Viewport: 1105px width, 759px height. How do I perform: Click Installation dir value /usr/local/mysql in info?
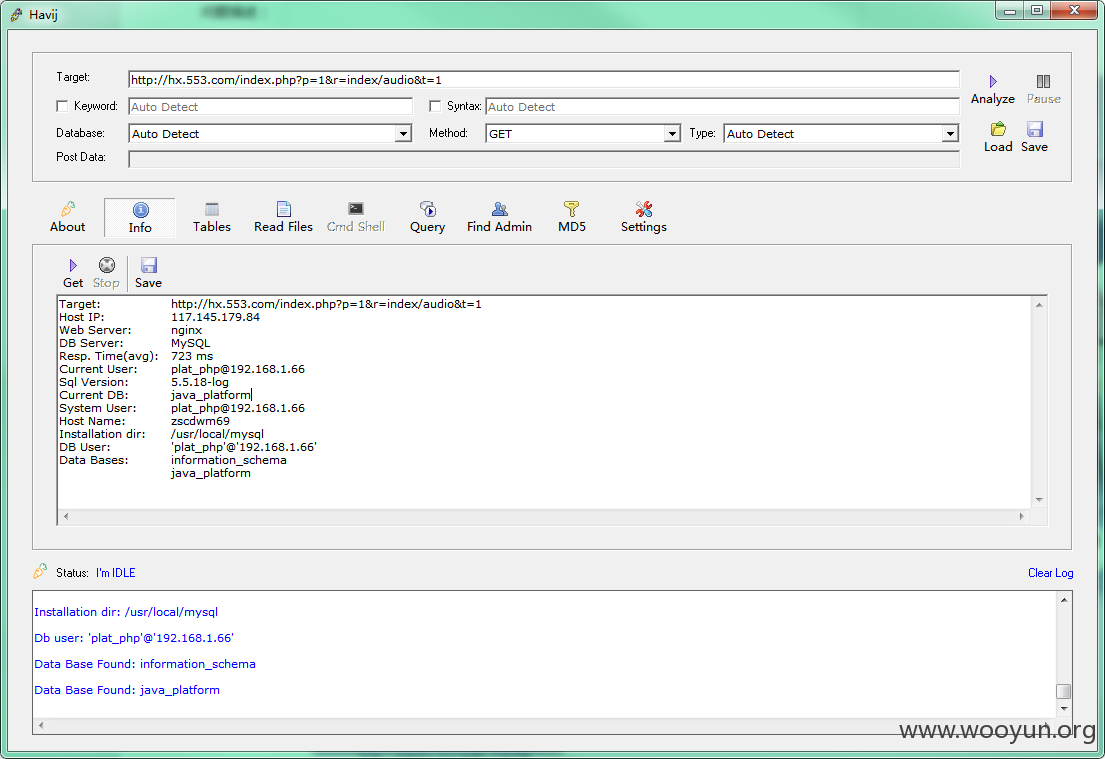point(217,434)
